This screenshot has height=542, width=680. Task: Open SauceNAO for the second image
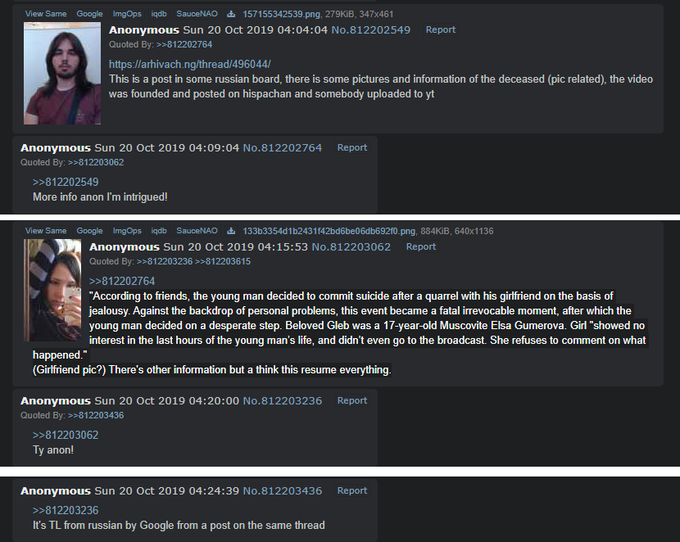(197, 231)
